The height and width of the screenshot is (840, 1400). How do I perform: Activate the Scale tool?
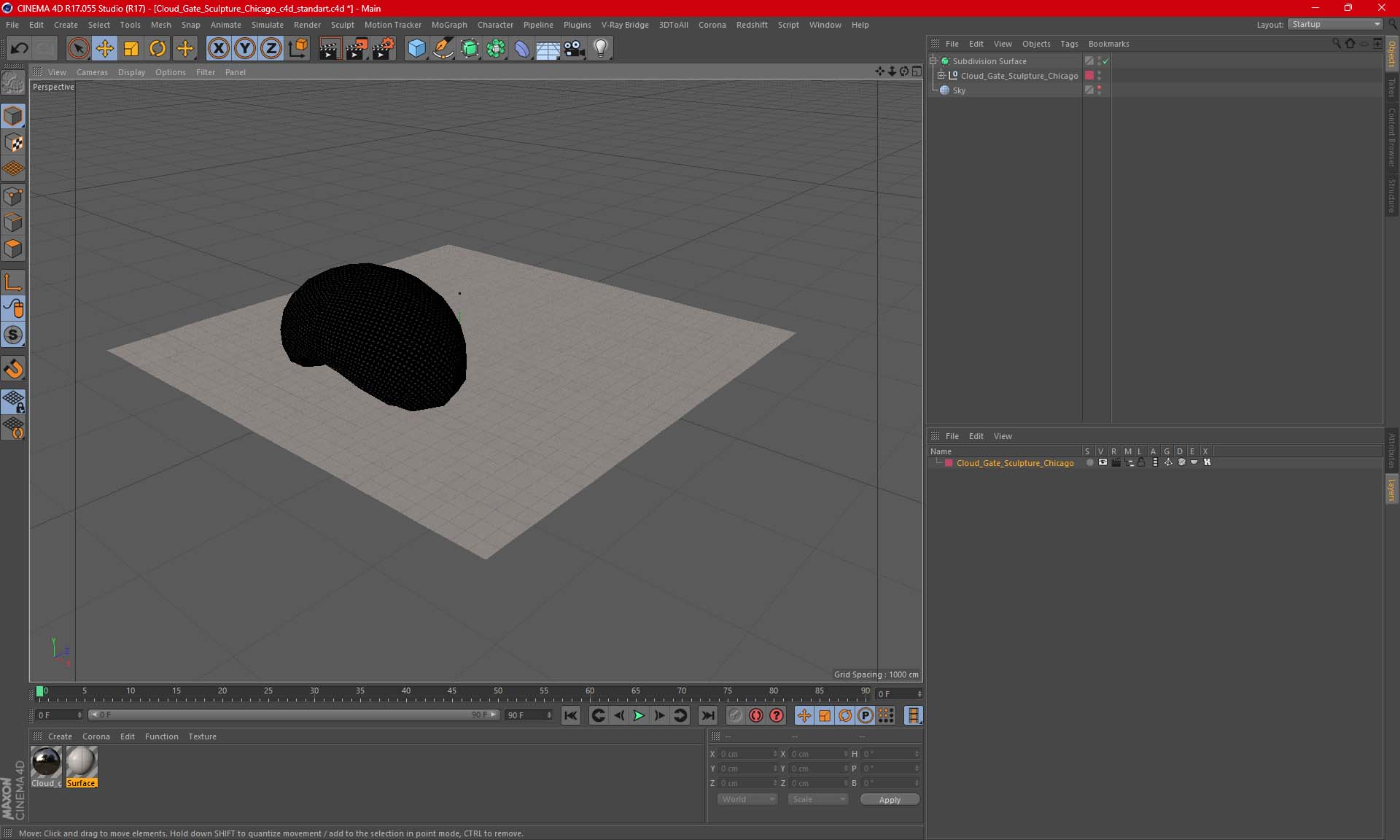[131, 49]
